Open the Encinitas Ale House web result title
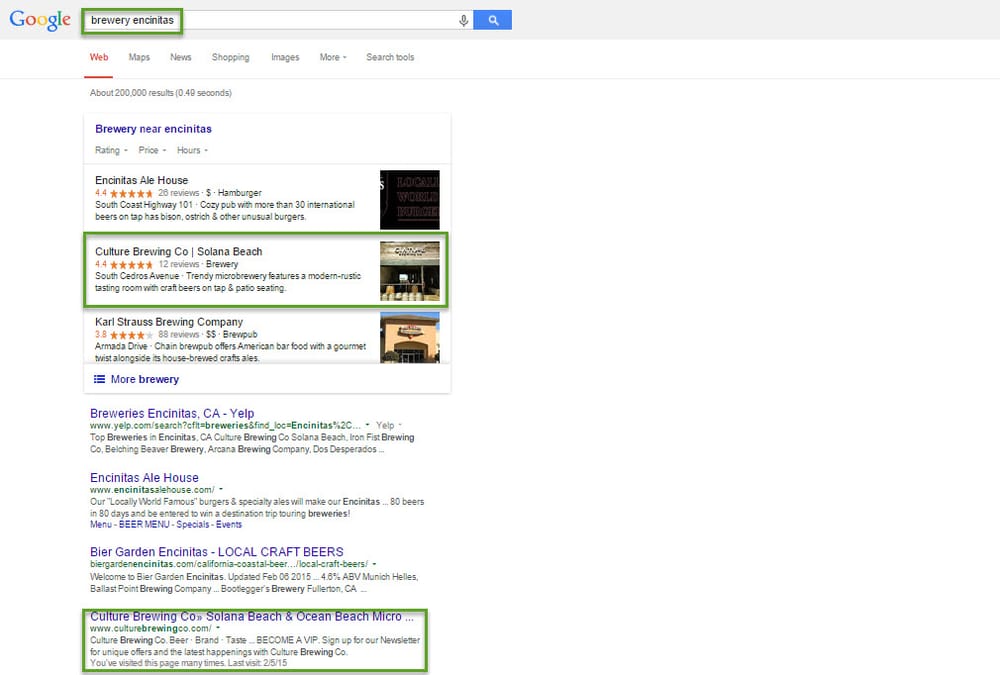Image resolution: width=1000 pixels, height=675 pixels. pos(144,478)
